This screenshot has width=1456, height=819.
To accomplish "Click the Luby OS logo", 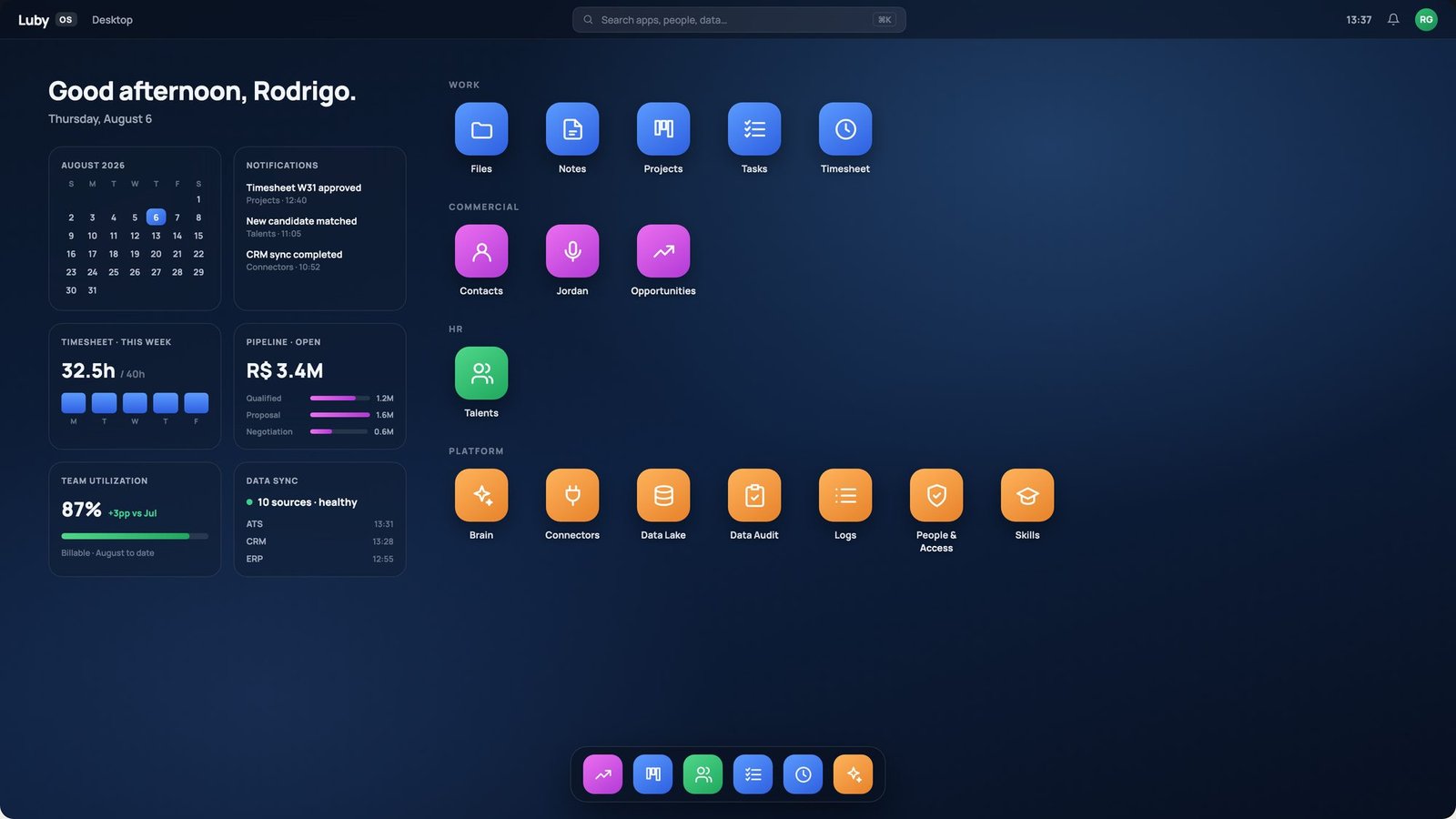I will tap(47, 20).
